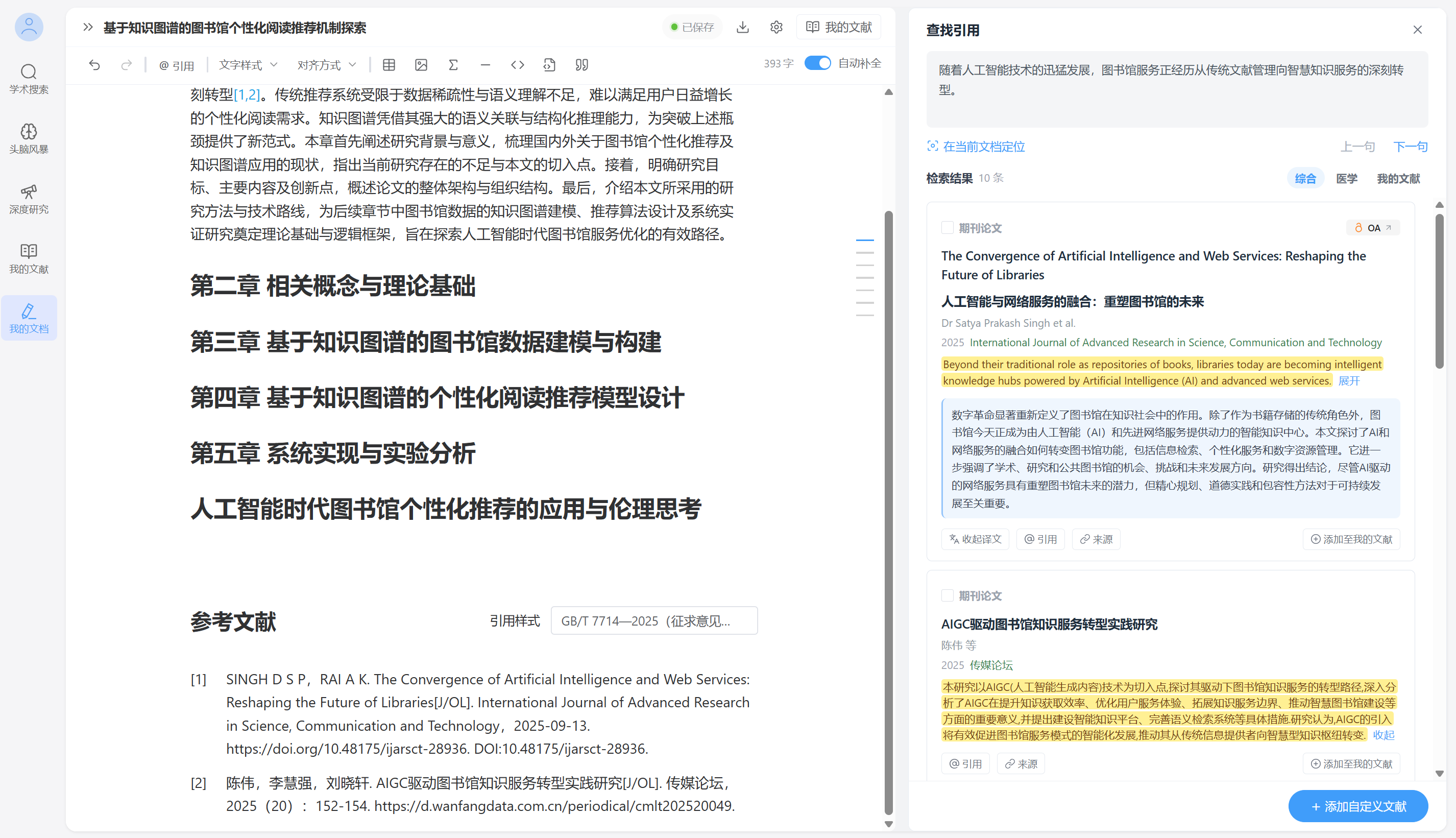Viewport: 1456px width, 838px height.
Task: Open the 对齐方式 dropdown
Action: 326,65
